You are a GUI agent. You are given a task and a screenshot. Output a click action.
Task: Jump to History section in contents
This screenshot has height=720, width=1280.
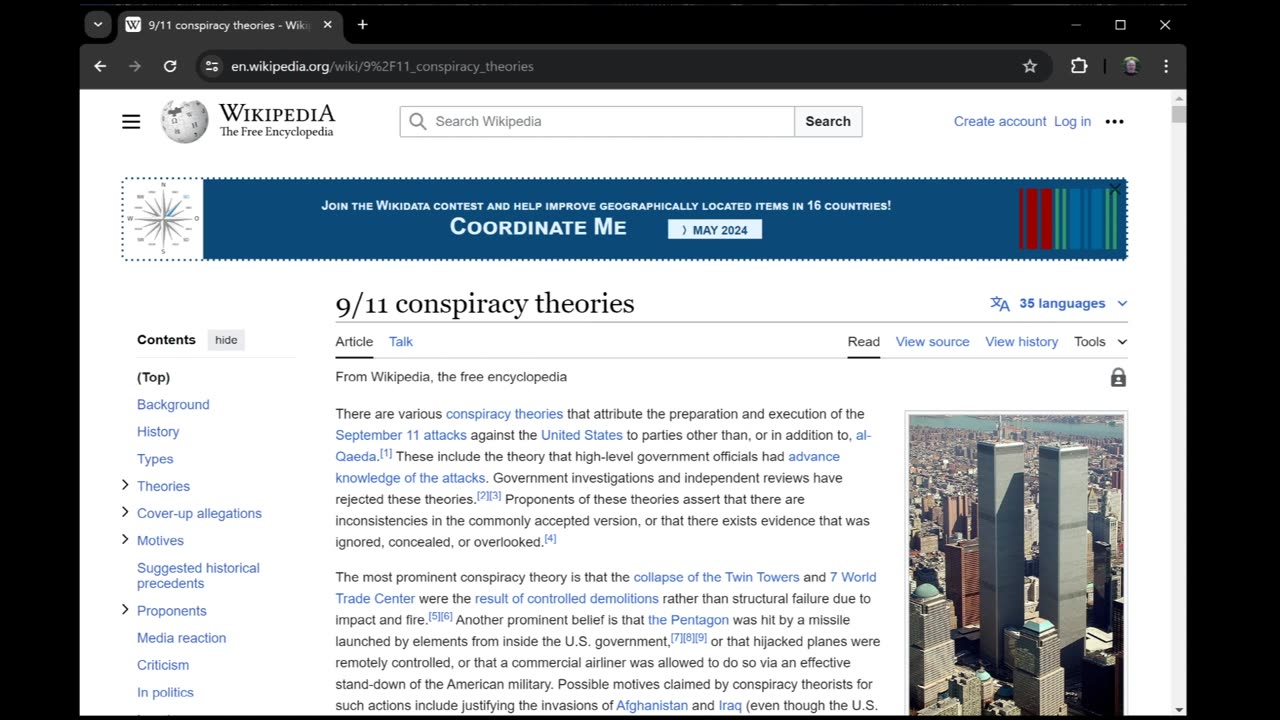click(x=158, y=431)
